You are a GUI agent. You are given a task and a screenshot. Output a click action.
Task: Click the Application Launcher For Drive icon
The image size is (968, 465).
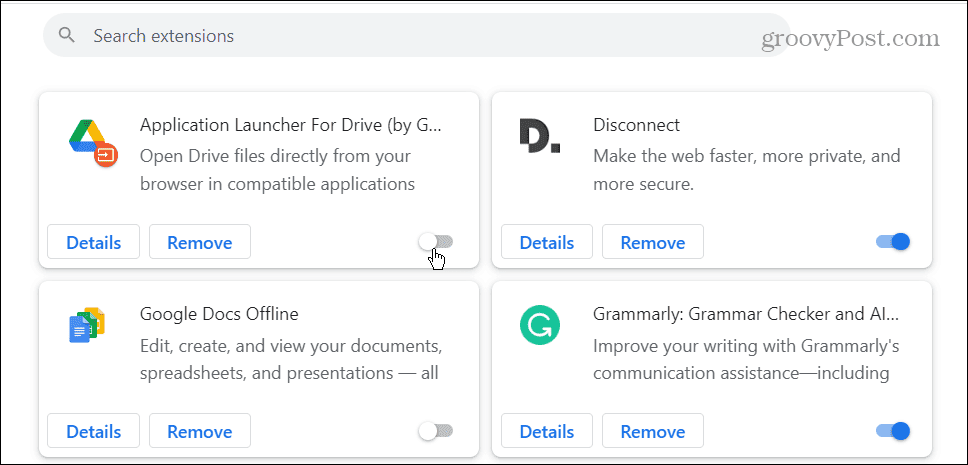[x=93, y=145]
